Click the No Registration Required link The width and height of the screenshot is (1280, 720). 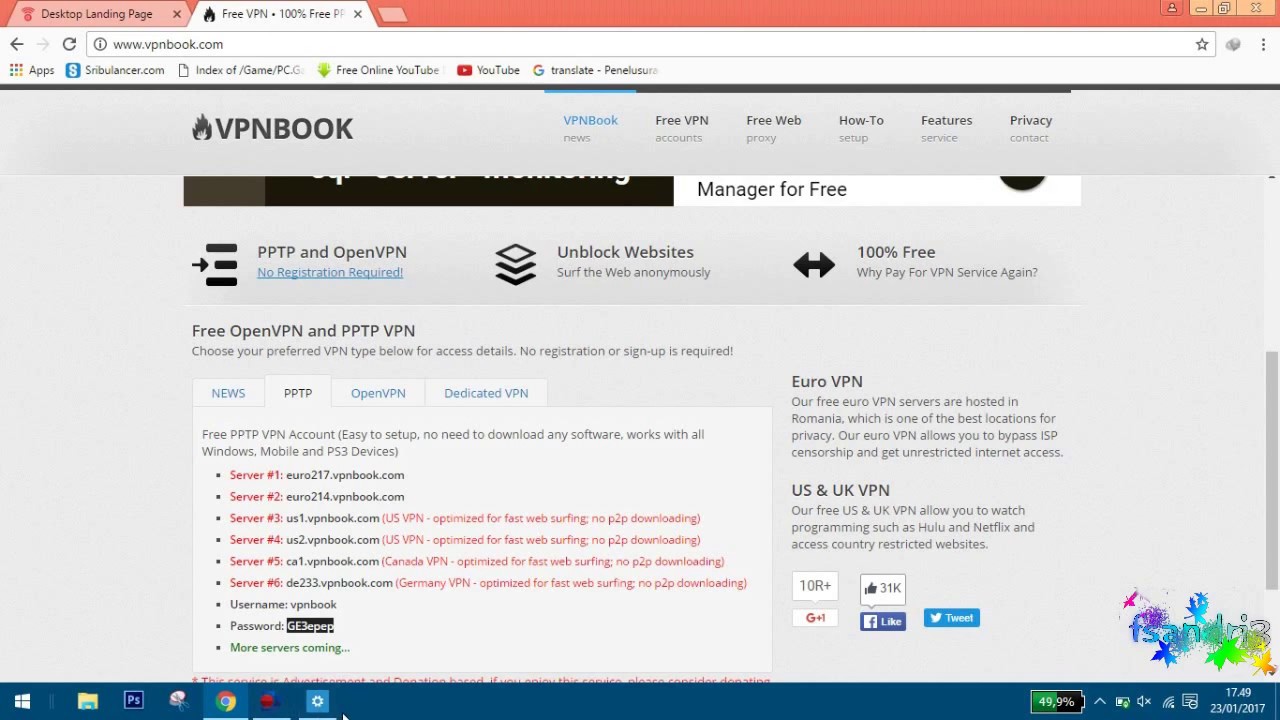(330, 272)
